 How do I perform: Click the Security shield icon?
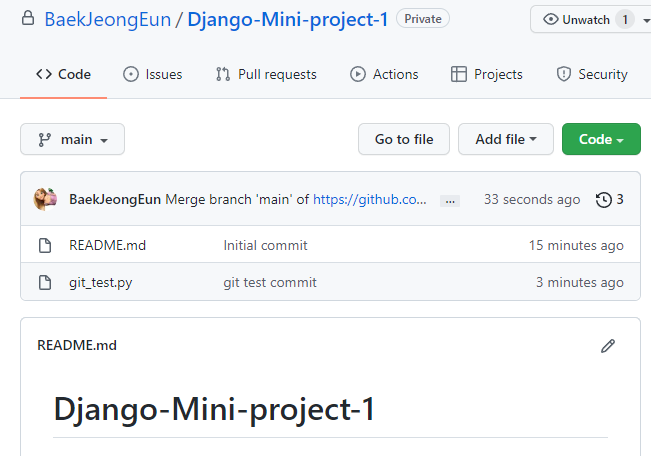point(563,74)
